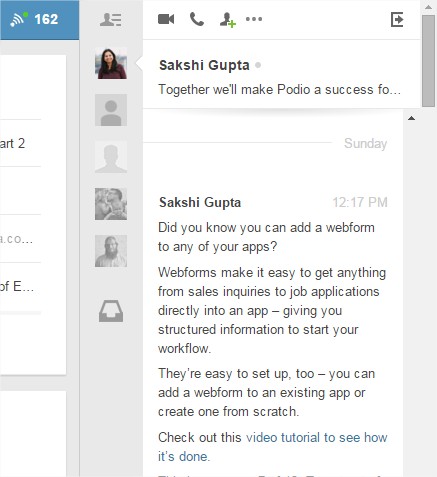Image resolution: width=437 pixels, height=477 pixels.
Task: Click the Sakshi Gupta message sender name
Action: 200,202
